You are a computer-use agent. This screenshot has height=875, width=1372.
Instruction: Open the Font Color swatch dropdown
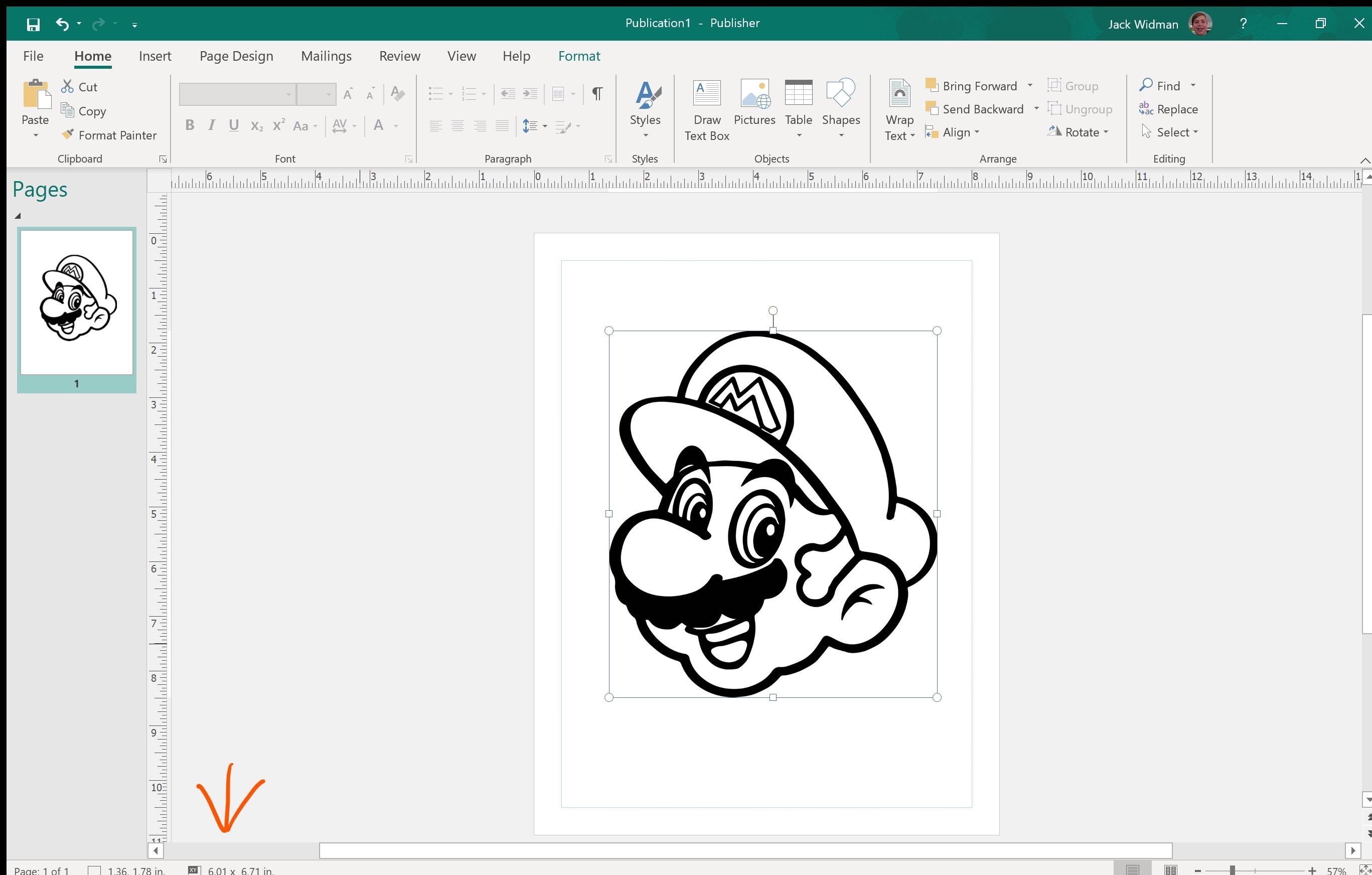[396, 126]
